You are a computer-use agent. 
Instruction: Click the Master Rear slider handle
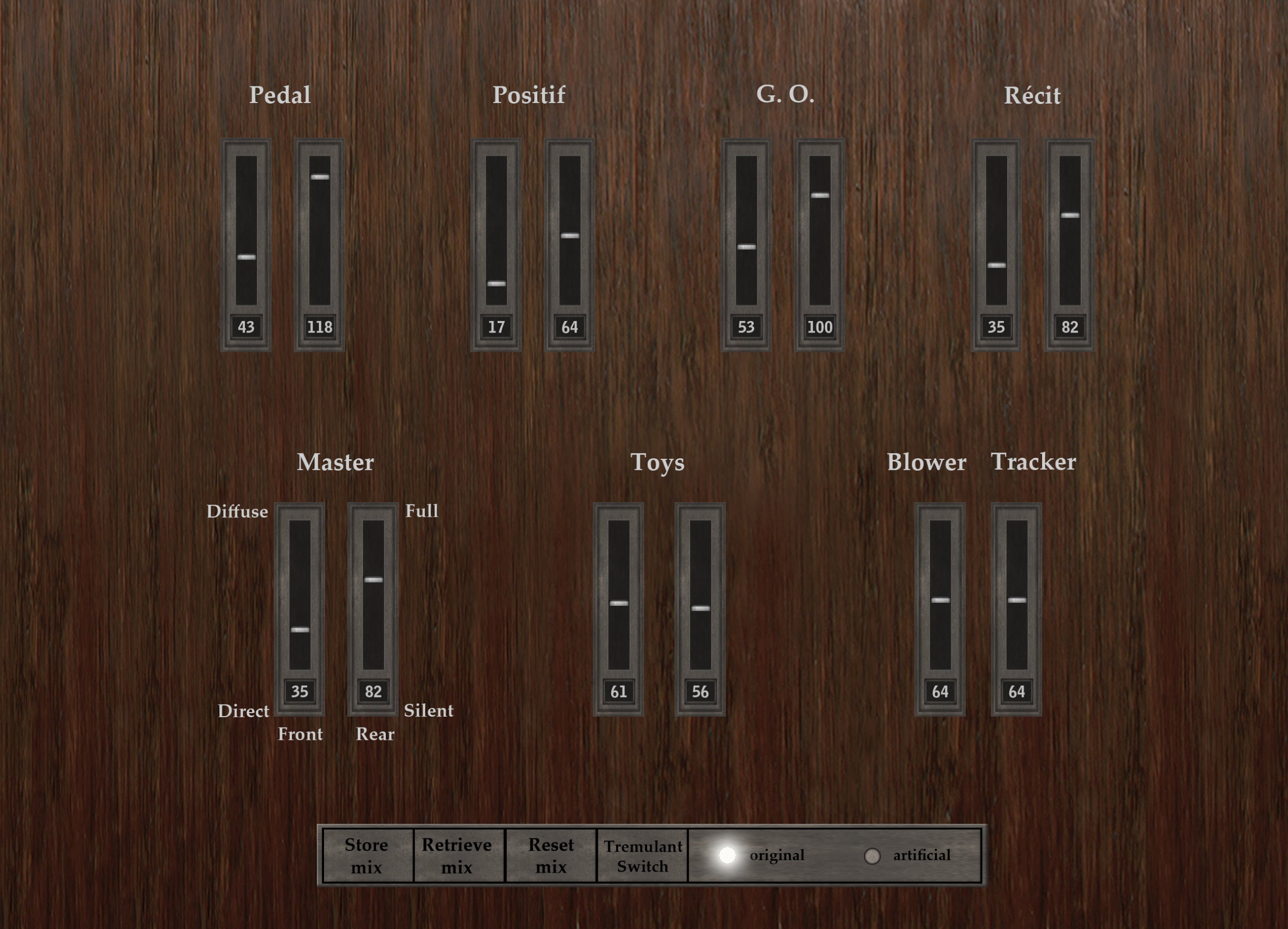[373, 580]
